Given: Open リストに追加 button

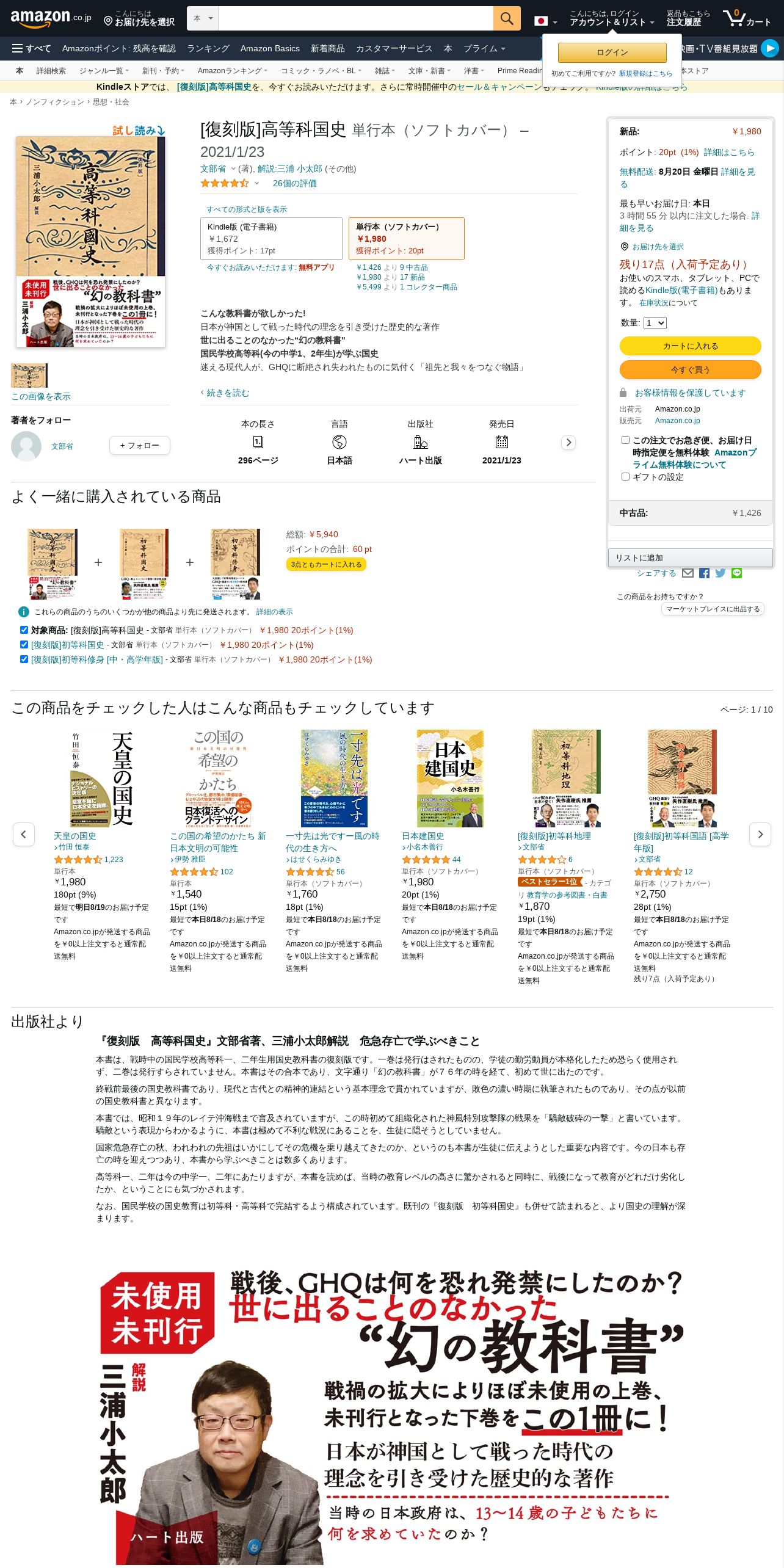Looking at the screenshot, I should (691, 557).
